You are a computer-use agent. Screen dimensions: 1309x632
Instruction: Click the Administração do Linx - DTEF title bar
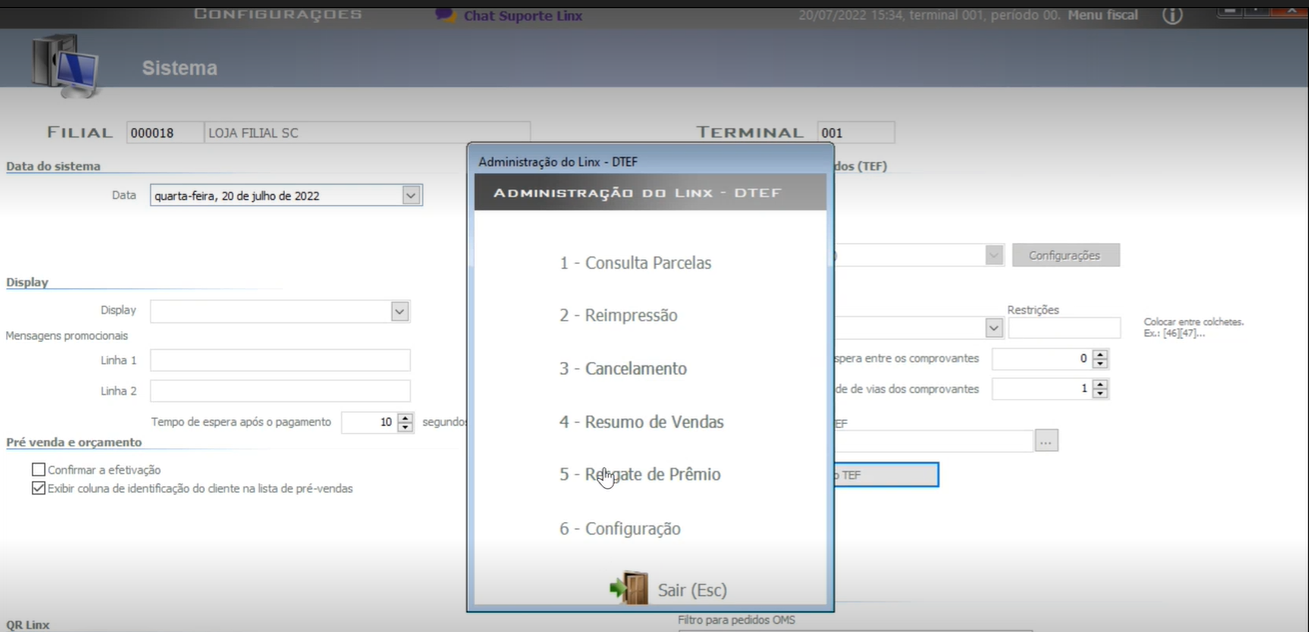650,161
